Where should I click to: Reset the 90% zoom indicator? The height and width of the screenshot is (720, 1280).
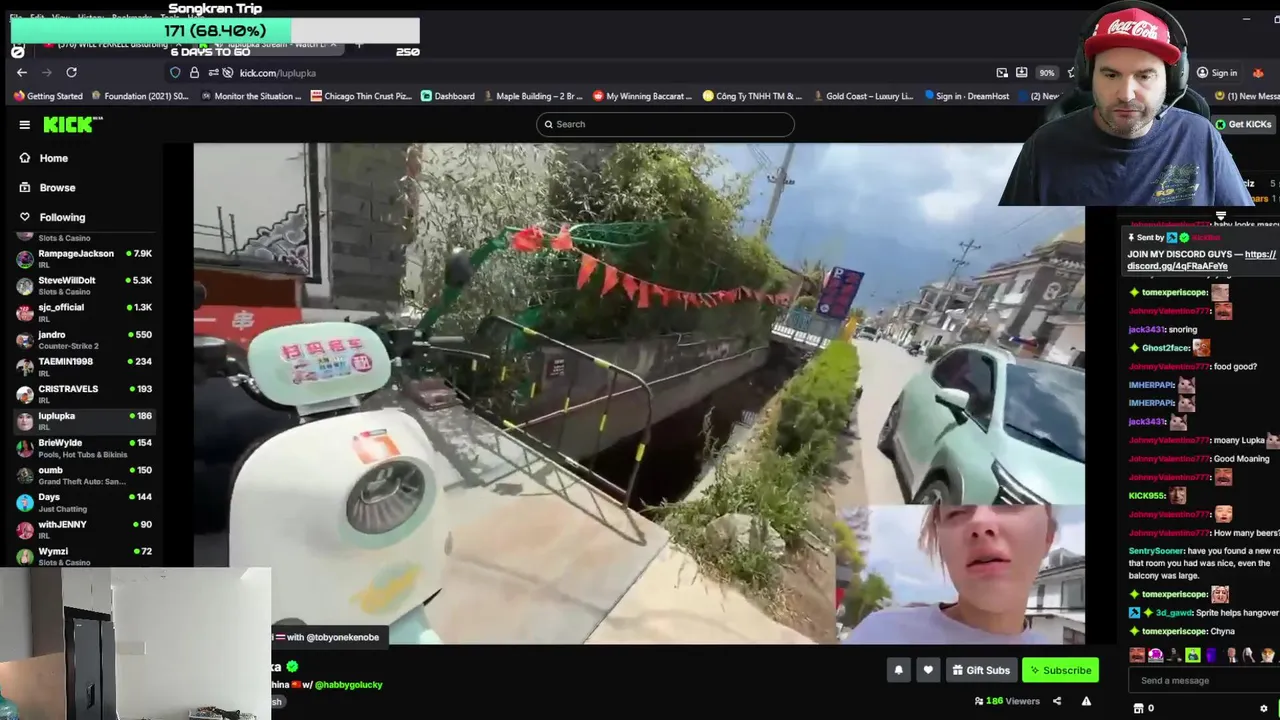point(1046,73)
